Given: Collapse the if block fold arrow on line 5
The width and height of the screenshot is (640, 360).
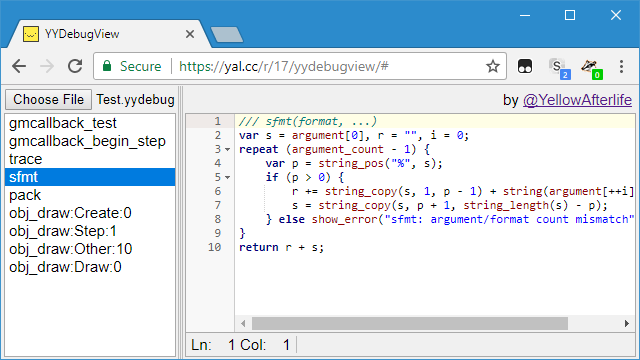Looking at the screenshot, I should [228, 178].
